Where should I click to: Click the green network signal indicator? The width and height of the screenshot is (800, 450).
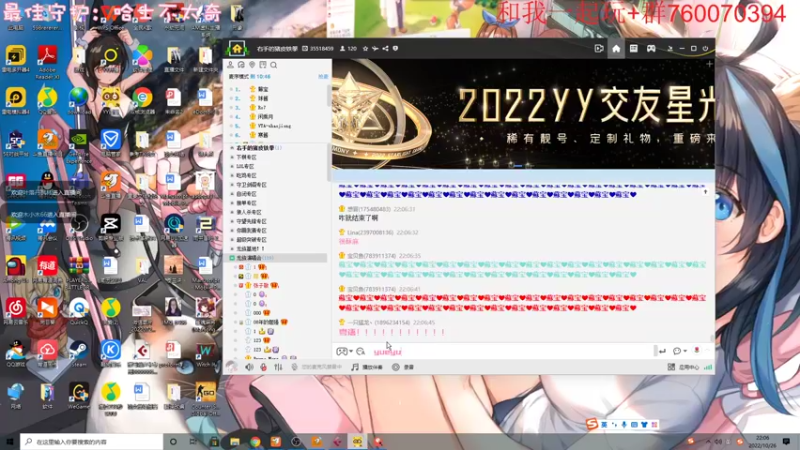708,367
